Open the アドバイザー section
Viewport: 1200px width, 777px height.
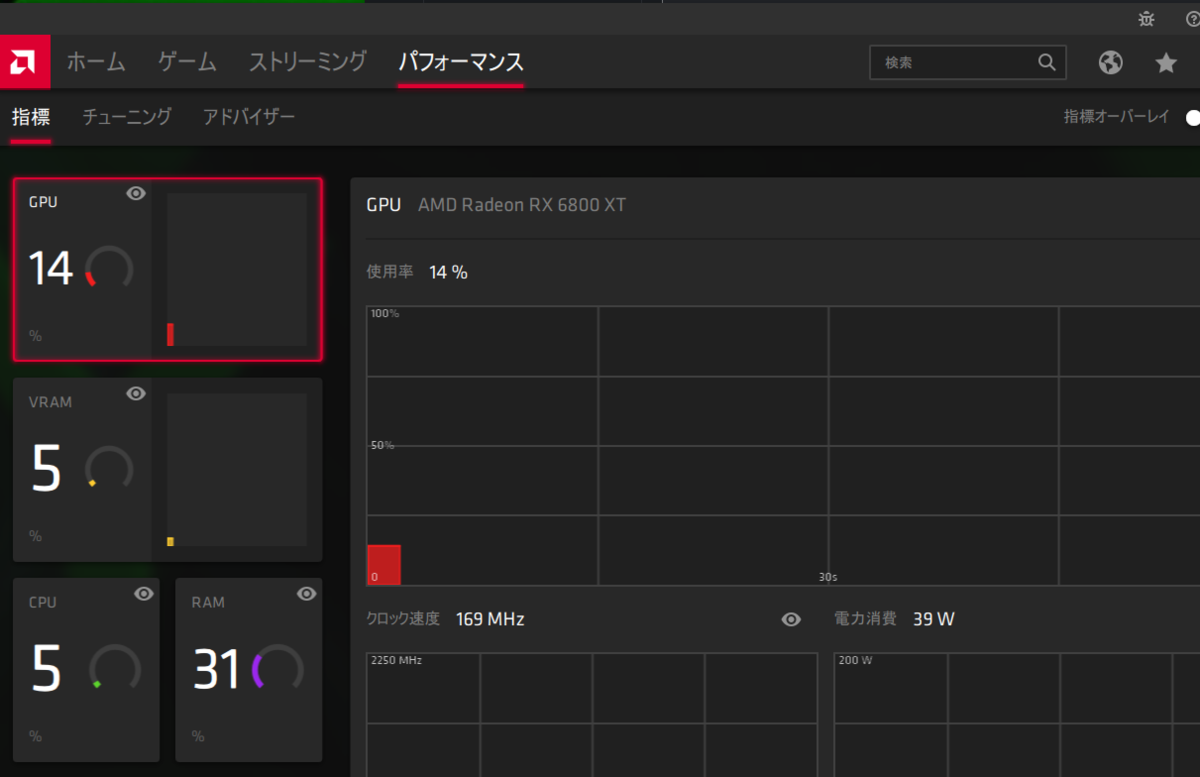(x=248, y=116)
